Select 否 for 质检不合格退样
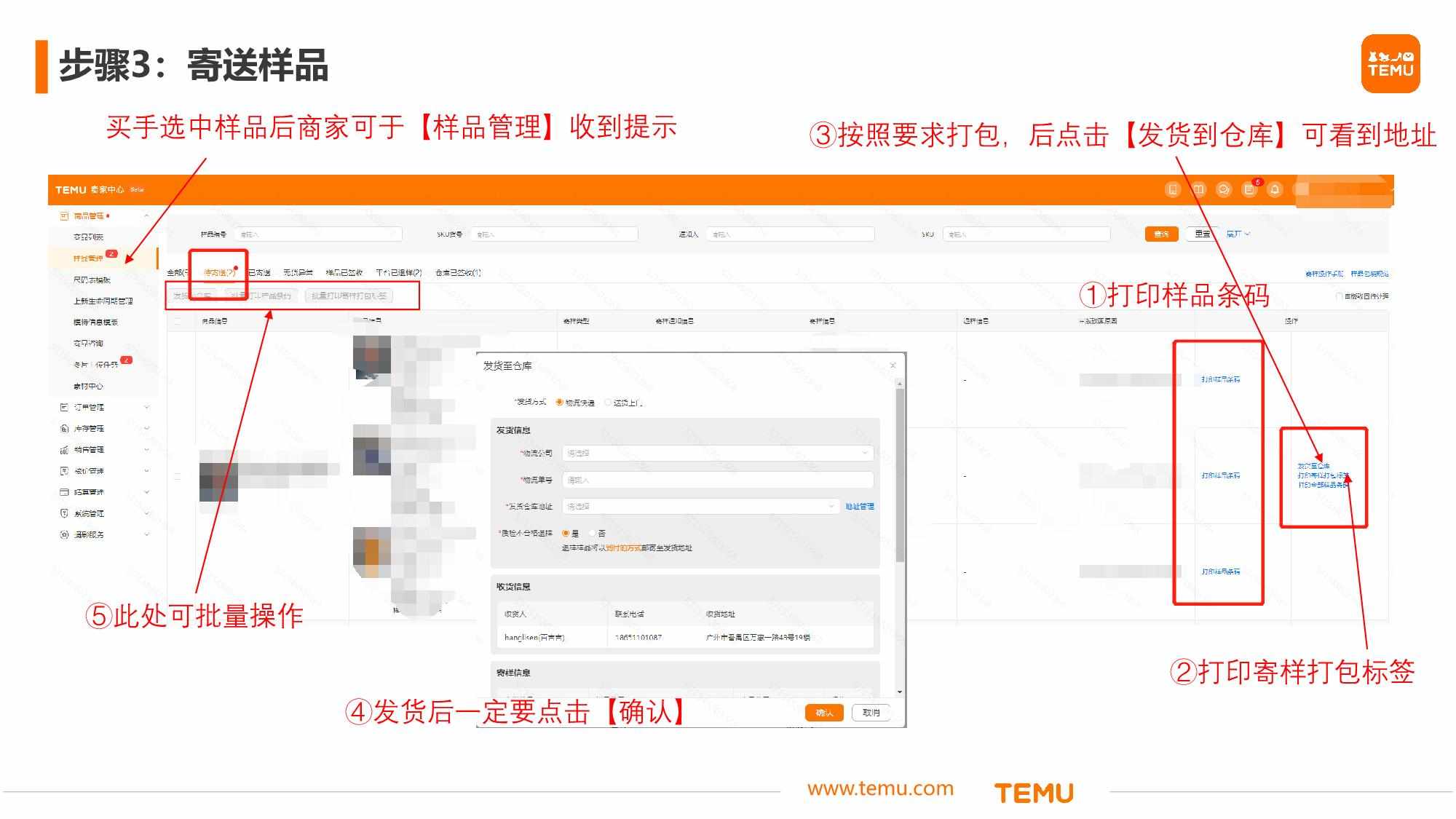Viewport: 1456px width, 819px height. pyautogui.click(x=593, y=534)
